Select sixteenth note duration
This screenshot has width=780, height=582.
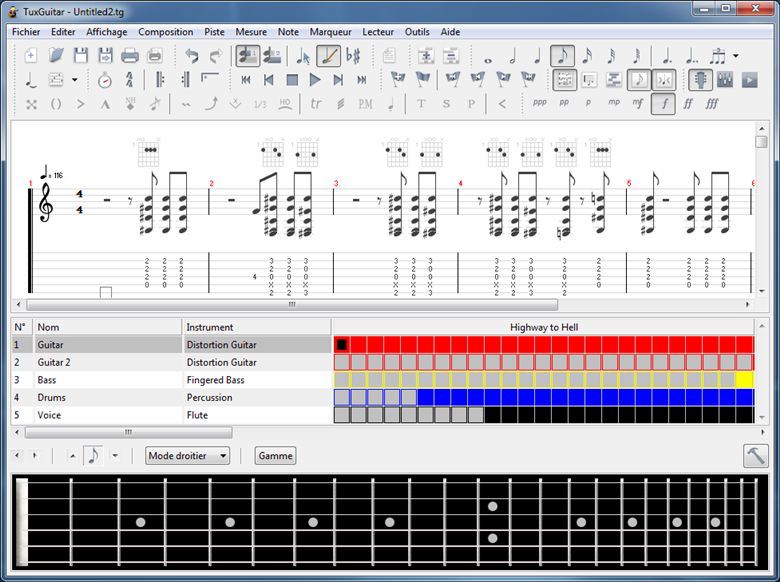587,56
